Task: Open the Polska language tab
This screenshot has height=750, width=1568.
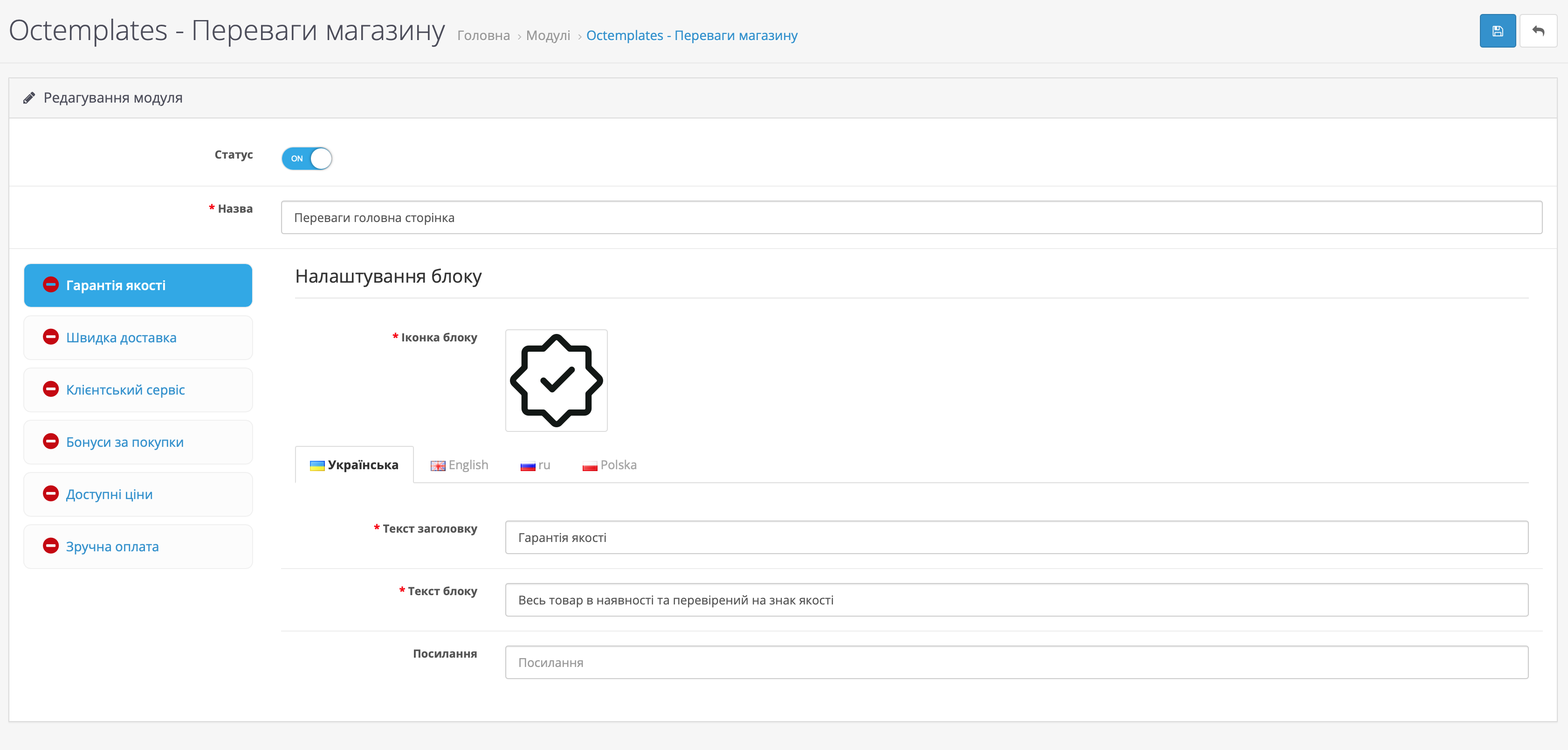Action: [x=609, y=465]
